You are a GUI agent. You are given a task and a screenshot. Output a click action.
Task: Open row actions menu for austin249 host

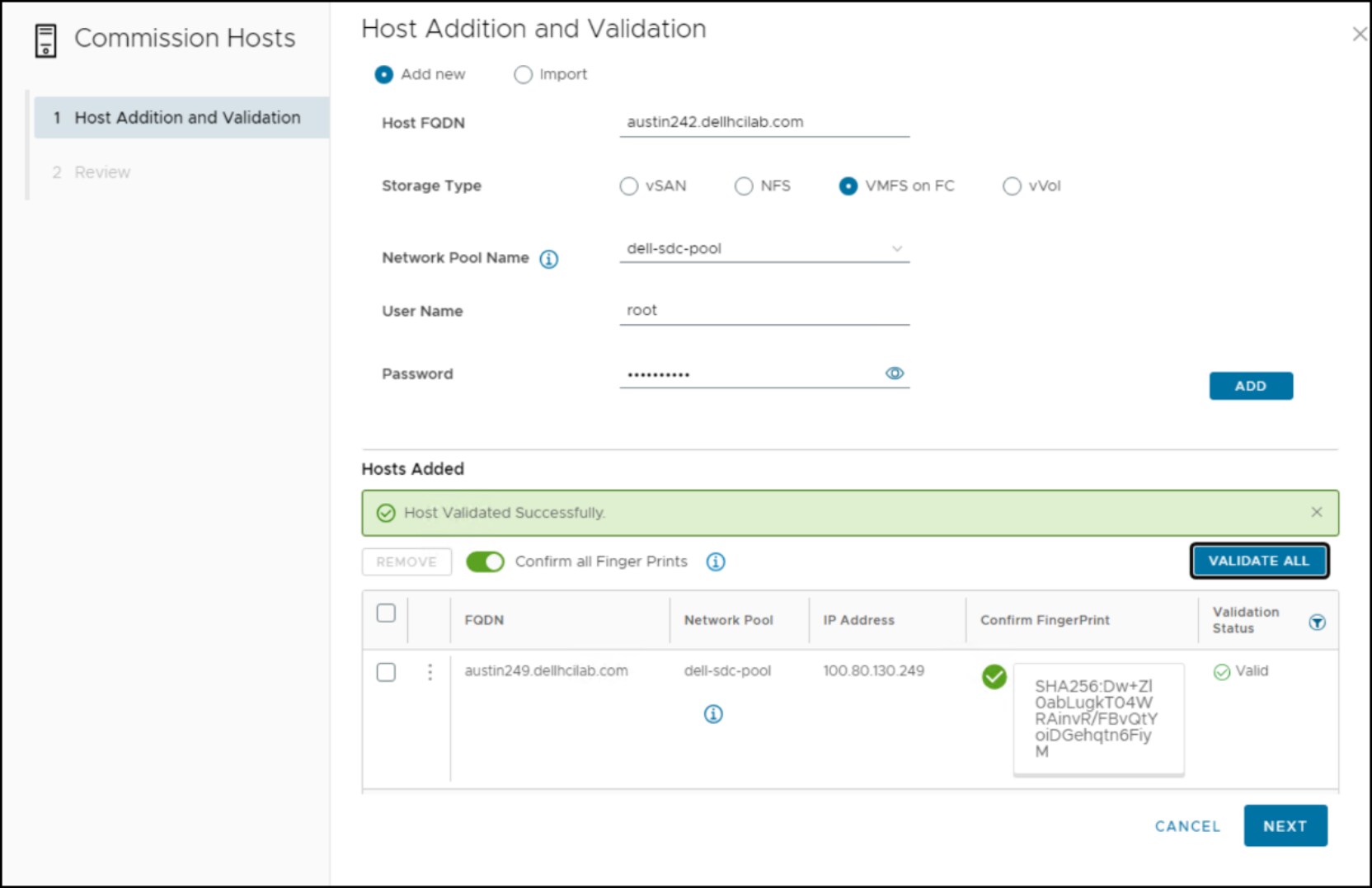pyautogui.click(x=430, y=672)
